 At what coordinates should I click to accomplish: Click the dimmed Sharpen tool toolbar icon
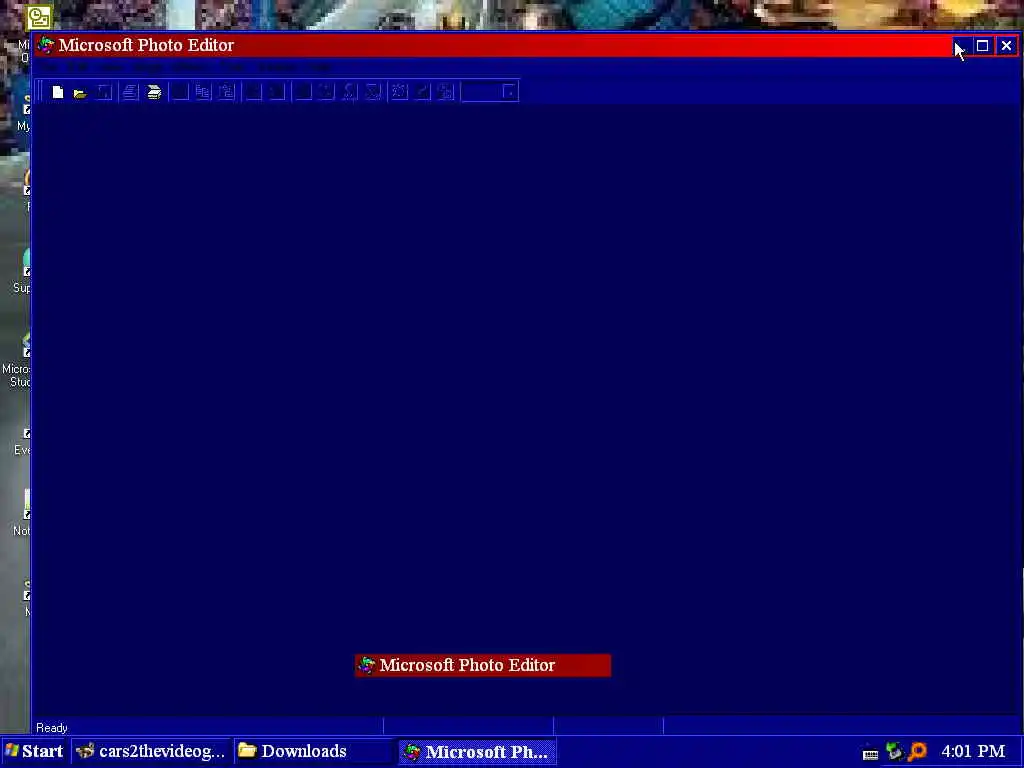pyautogui.click(x=373, y=92)
